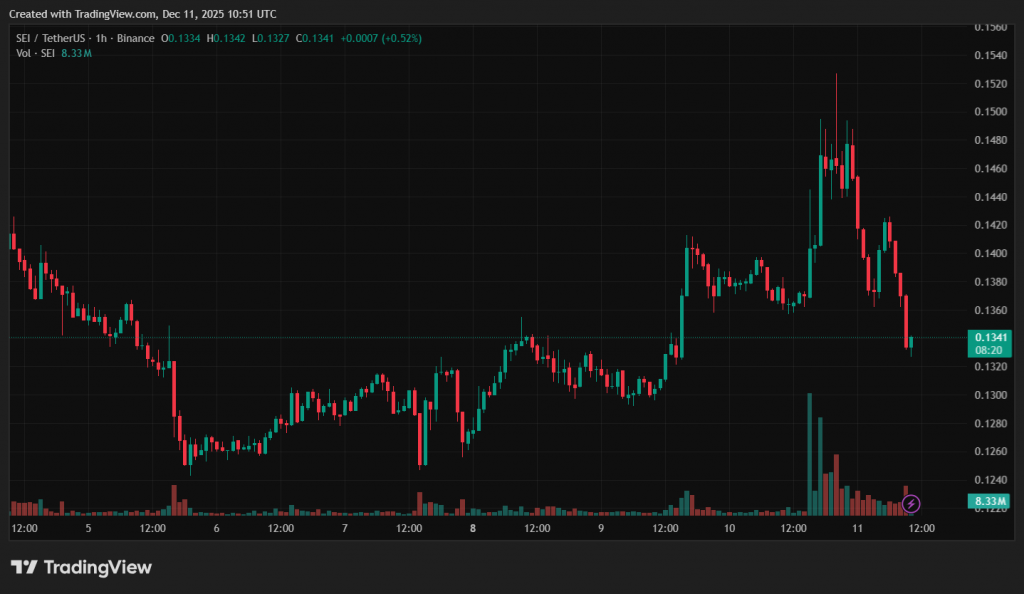Click the TradingView logo icon at bottom
The height and width of the screenshot is (594, 1024).
coord(25,568)
